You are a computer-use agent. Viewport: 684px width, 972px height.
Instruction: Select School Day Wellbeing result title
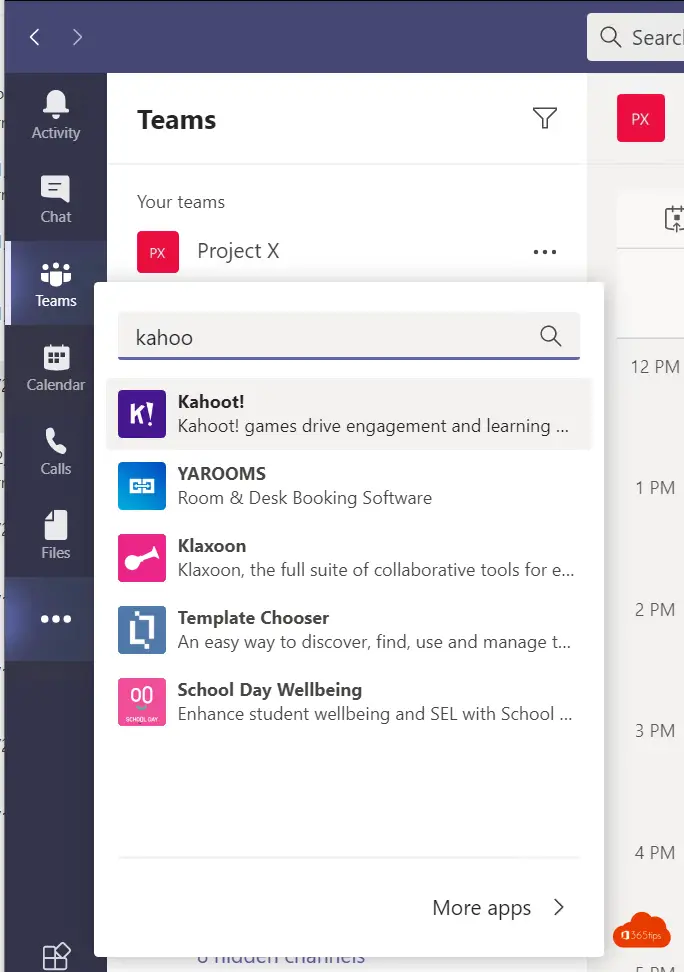click(270, 690)
